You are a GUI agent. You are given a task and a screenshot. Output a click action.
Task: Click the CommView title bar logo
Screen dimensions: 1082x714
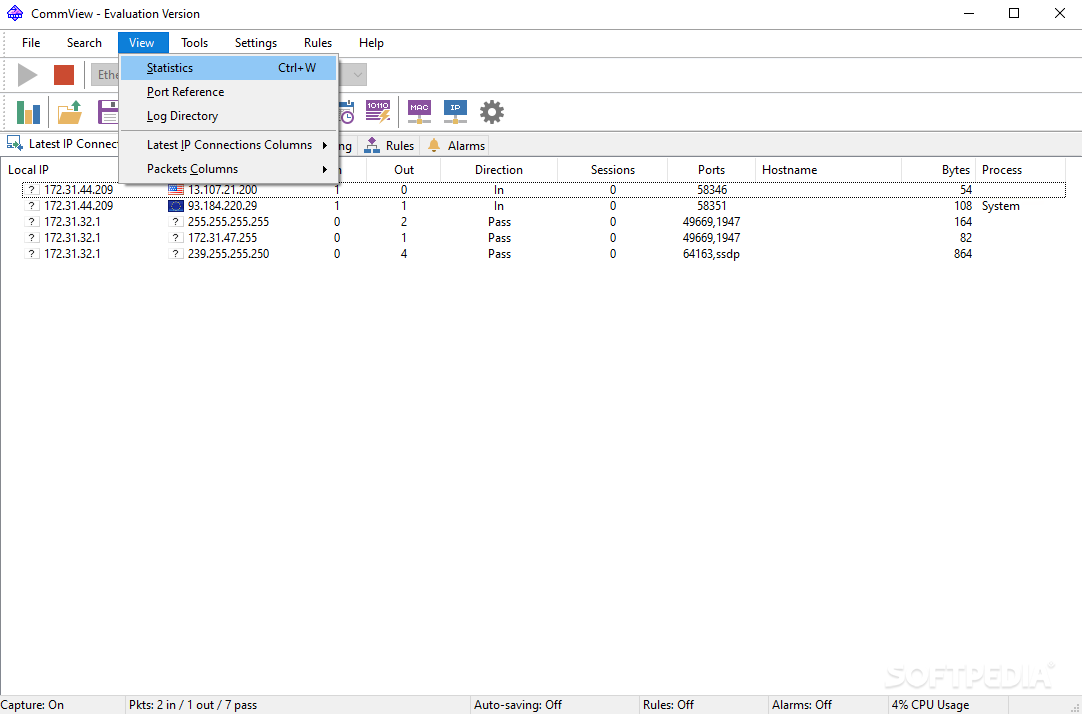(14, 13)
